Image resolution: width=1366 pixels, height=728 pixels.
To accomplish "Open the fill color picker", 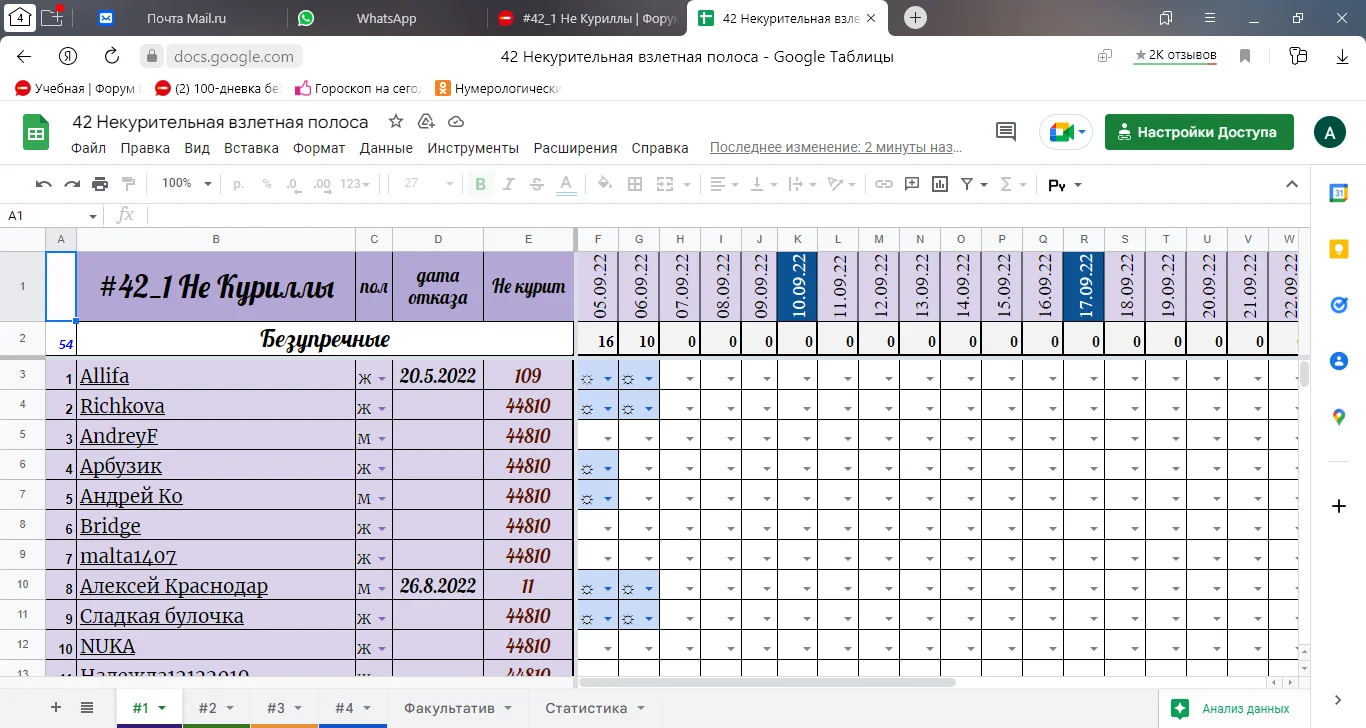I will click(x=603, y=184).
